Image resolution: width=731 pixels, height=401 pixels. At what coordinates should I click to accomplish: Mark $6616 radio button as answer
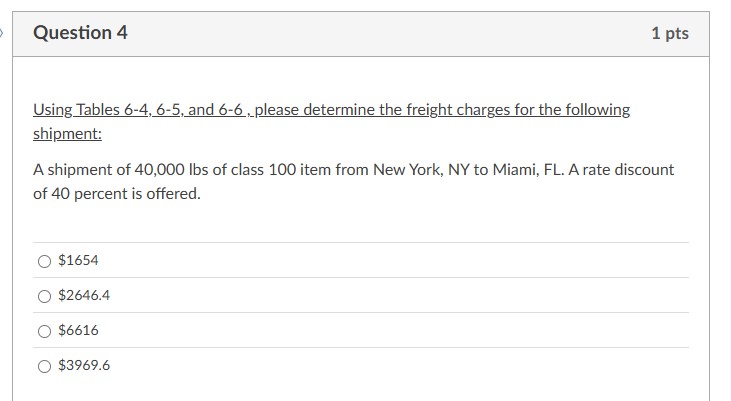point(44,331)
